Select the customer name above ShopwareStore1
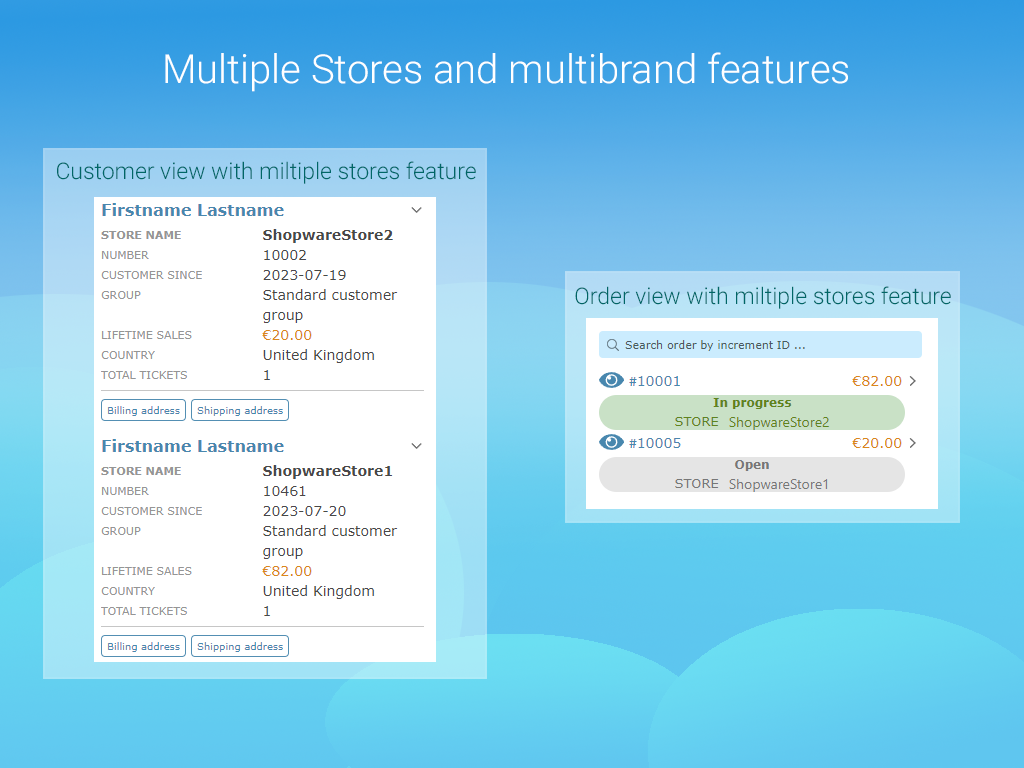This screenshot has width=1024, height=768. (x=192, y=446)
